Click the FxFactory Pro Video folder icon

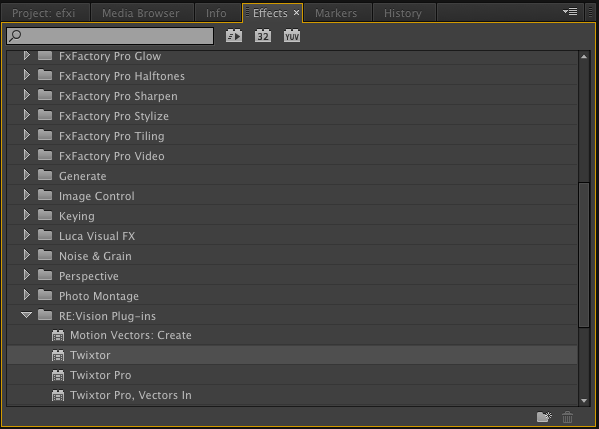pyautogui.click(x=45, y=155)
